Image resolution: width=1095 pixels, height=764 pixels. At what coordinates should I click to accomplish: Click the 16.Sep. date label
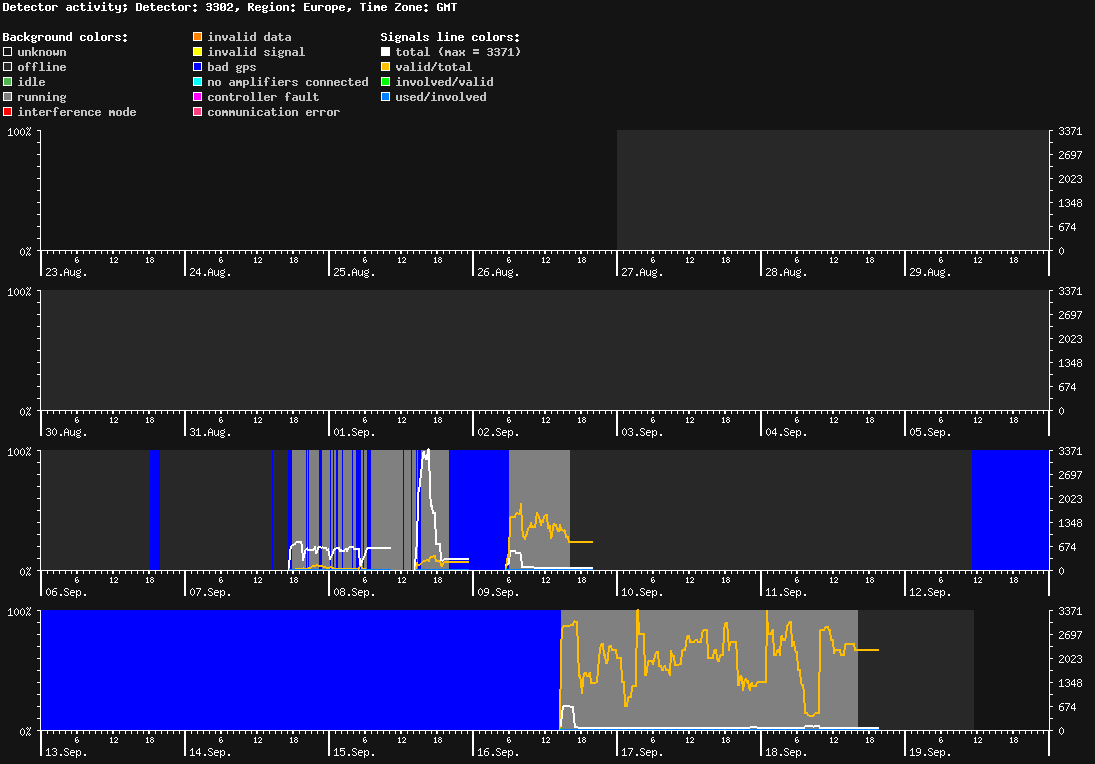499,752
